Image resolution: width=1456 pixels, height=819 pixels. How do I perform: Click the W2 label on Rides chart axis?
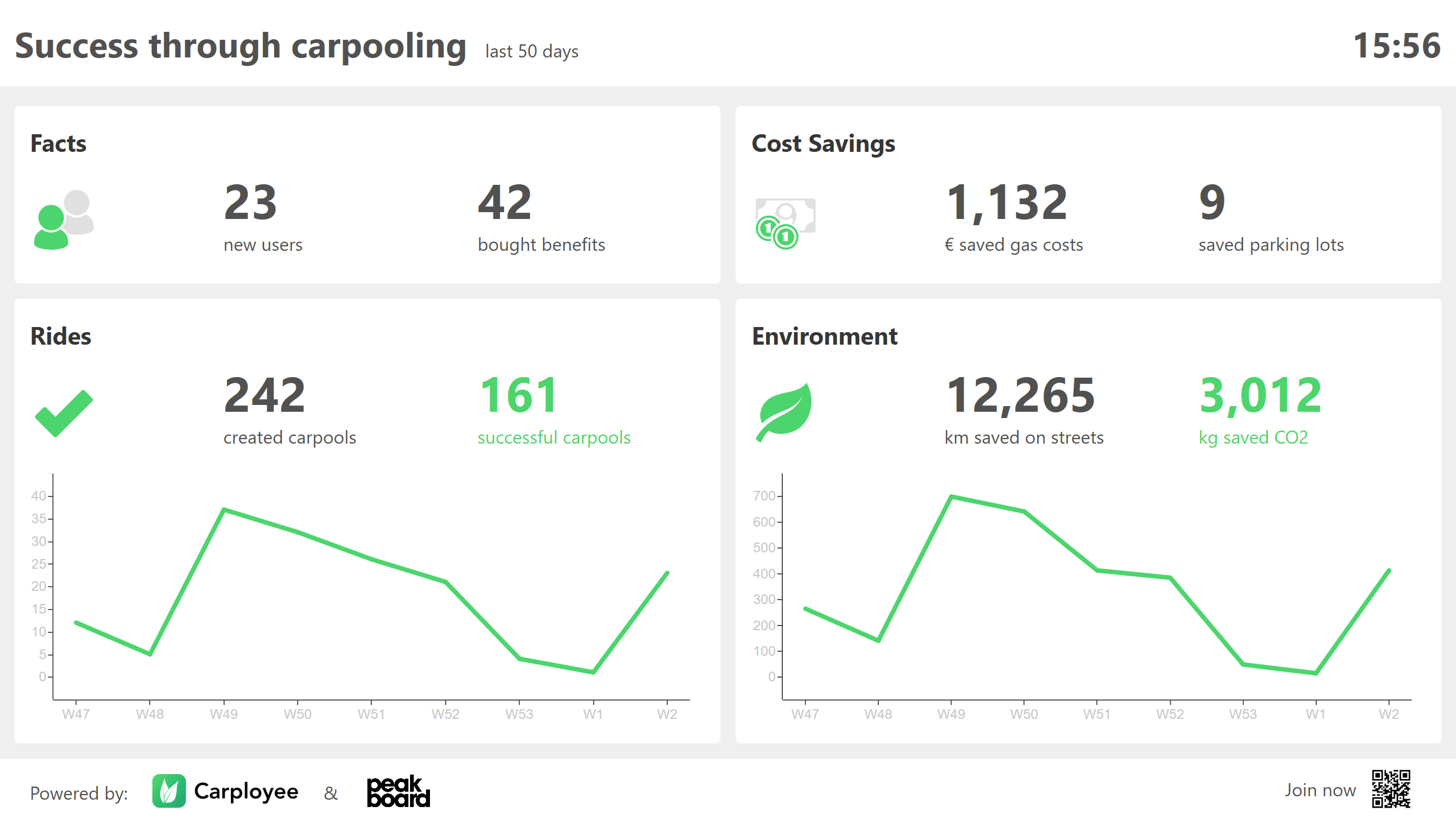[x=667, y=714]
